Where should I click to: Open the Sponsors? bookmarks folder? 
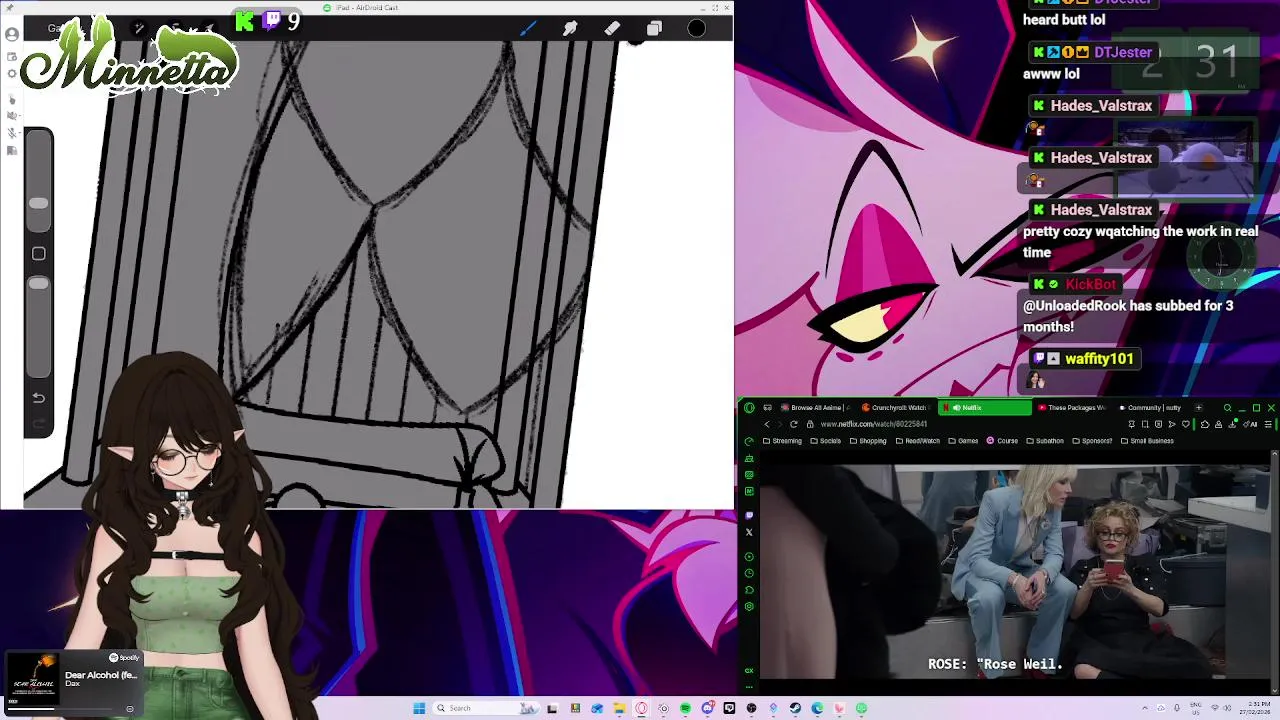(1092, 441)
